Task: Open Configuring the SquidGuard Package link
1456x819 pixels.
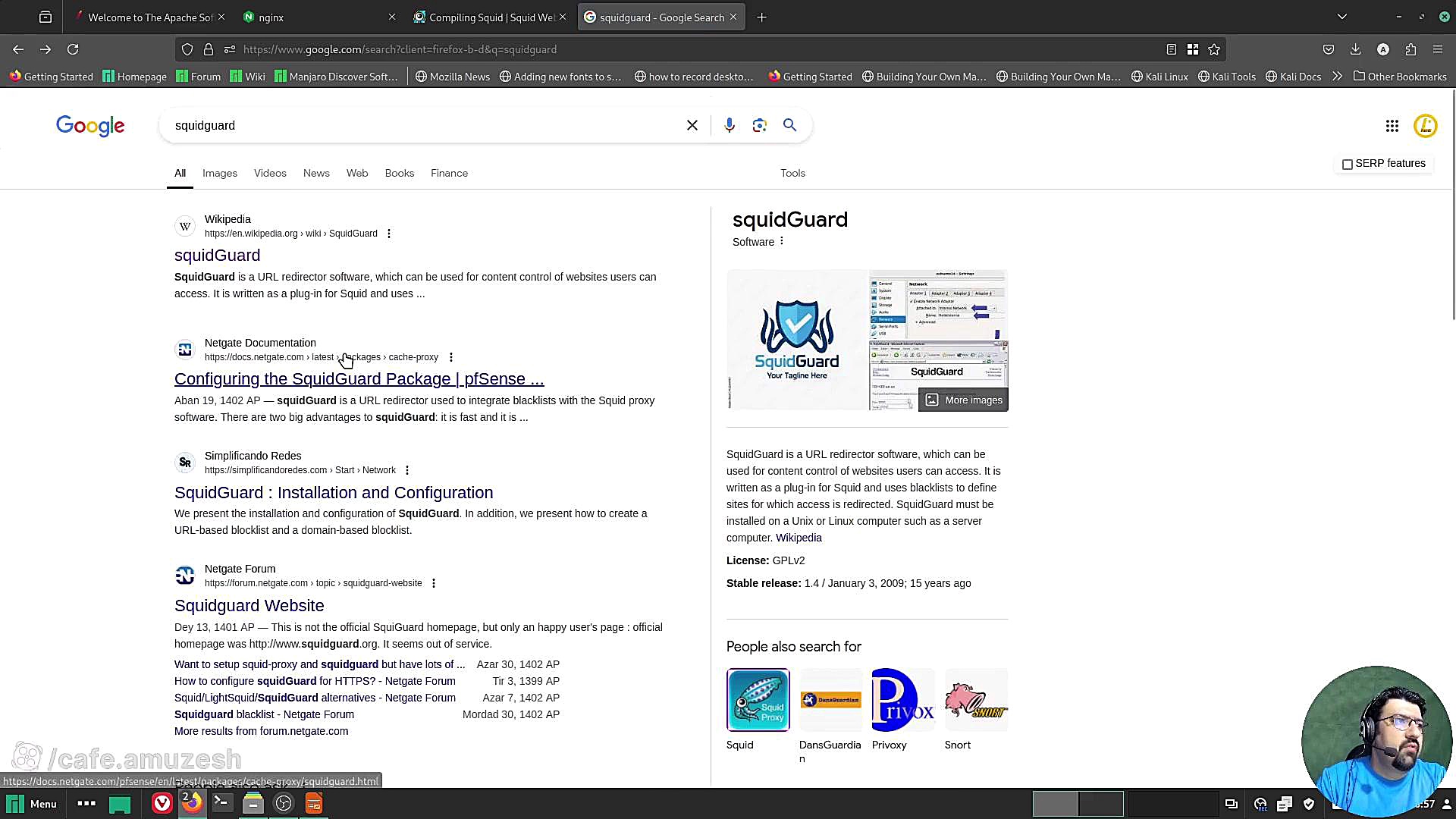Action: point(359,379)
